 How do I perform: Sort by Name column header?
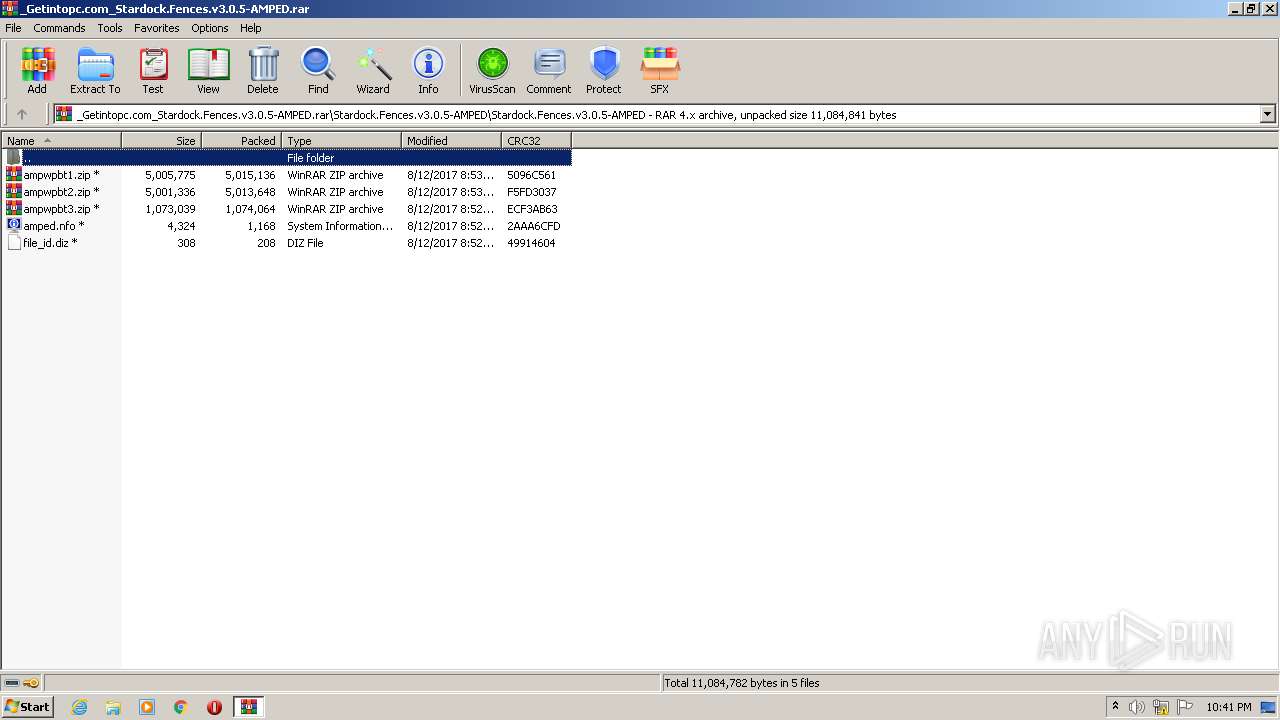coord(61,141)
